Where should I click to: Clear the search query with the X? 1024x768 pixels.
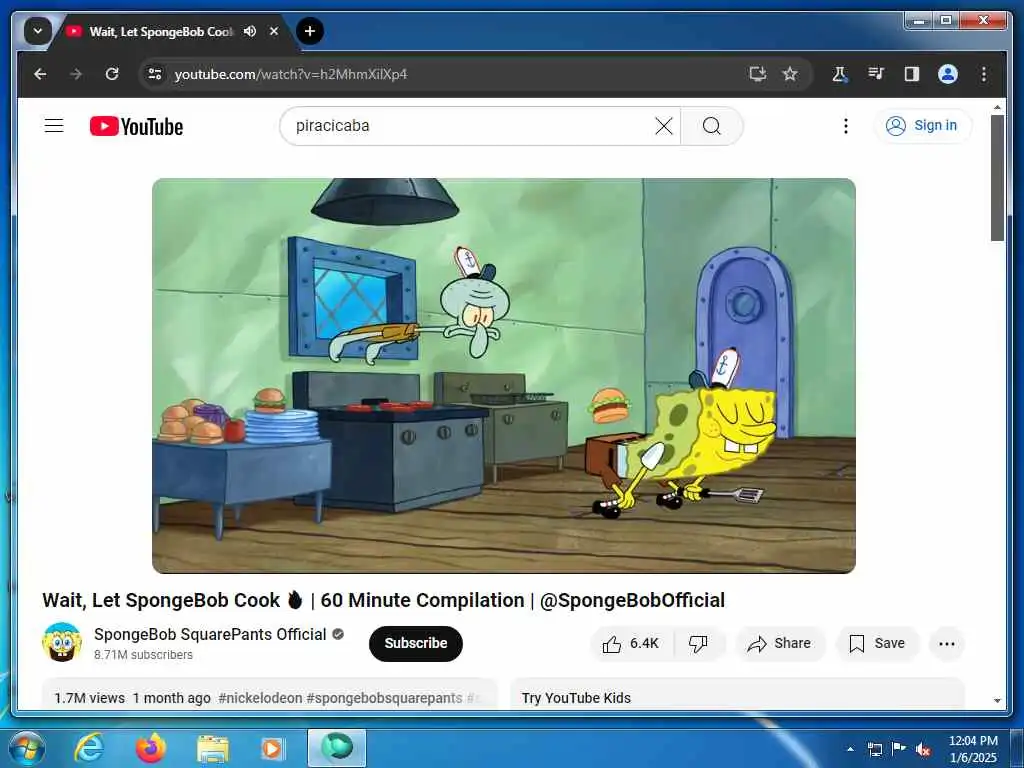[664, 126]
